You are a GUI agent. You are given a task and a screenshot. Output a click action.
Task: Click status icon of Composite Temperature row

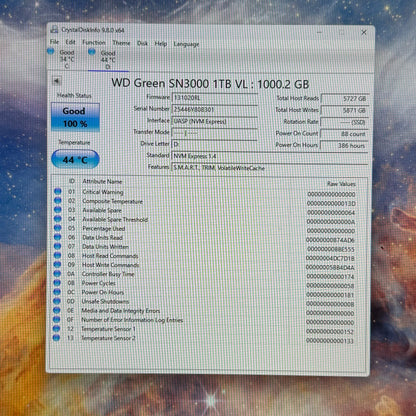pos(58,200)
